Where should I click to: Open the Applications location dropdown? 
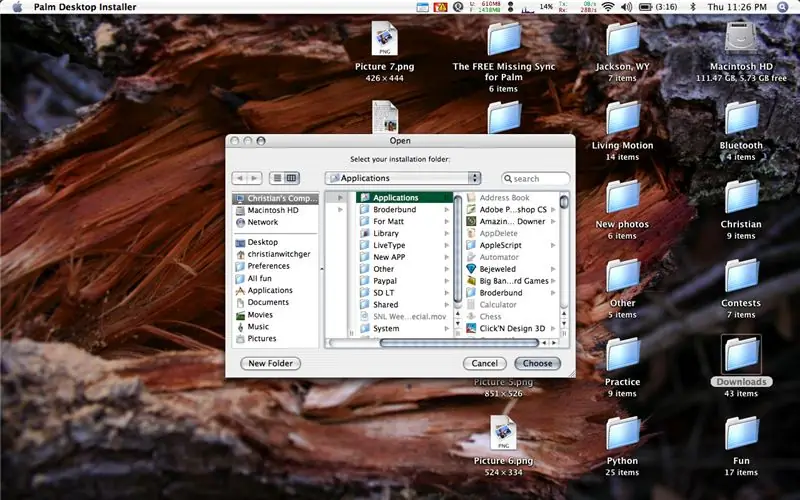point(403,178)
